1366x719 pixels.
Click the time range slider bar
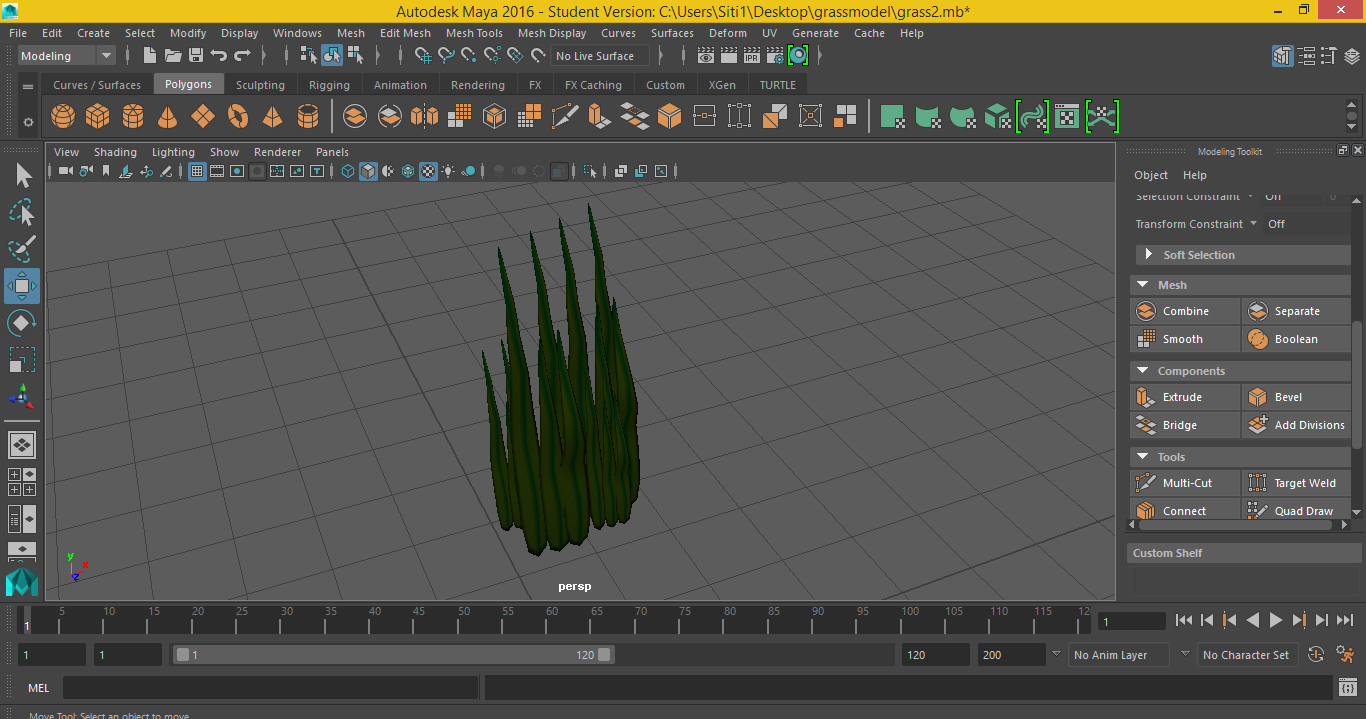[394, 655]
